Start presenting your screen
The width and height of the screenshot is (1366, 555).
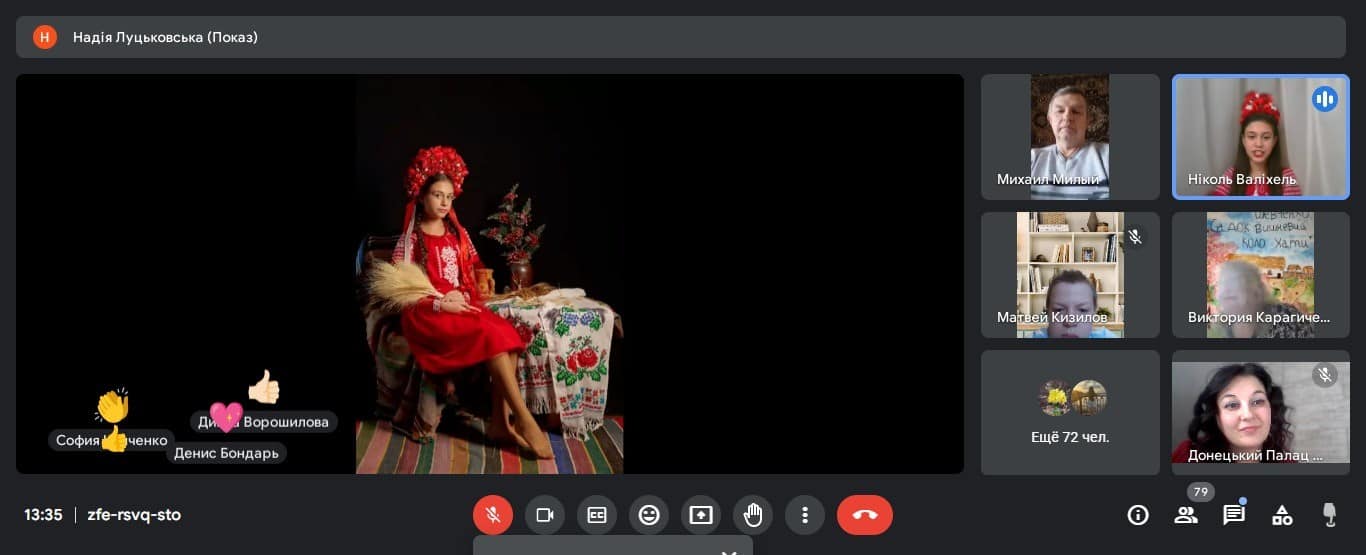701,515
